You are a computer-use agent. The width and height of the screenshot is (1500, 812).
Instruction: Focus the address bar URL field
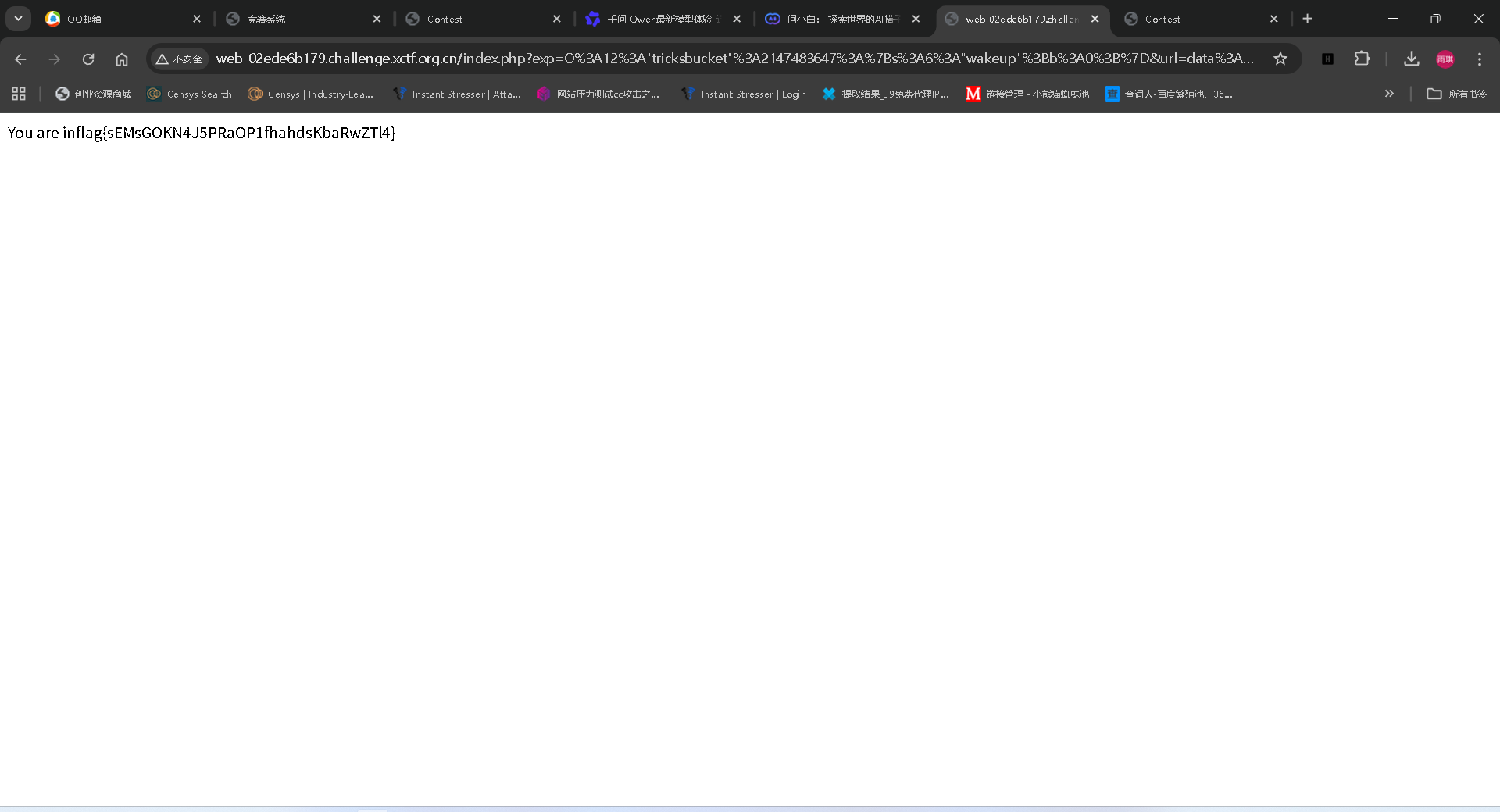click(x=734, y=59)
